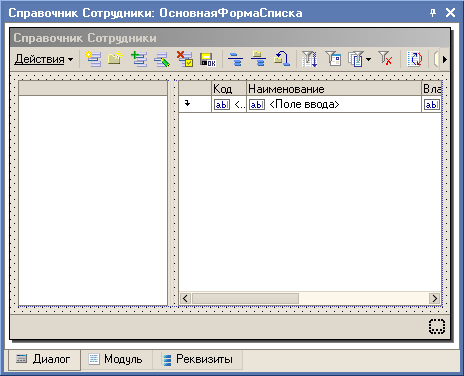Close the ОсновнаяФормаСписка window

pyautogui.click(x=450, y=13)
